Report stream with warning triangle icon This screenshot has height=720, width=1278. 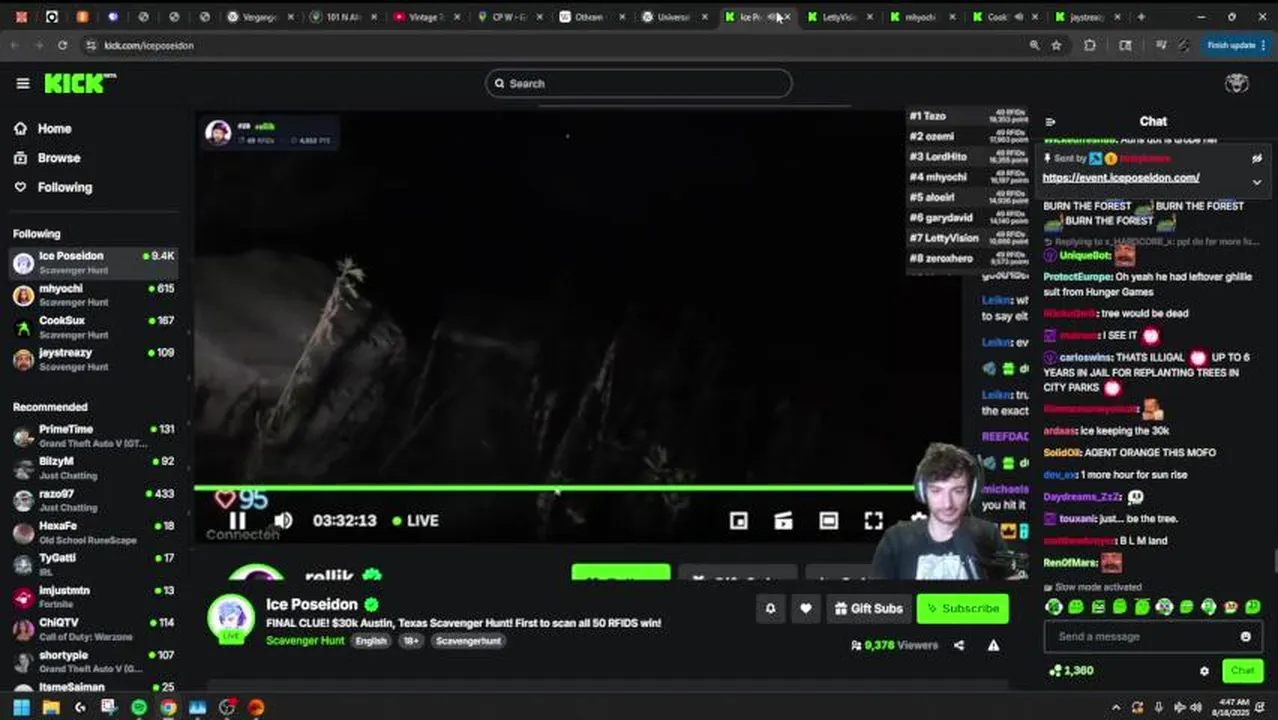tap(993, 646)
